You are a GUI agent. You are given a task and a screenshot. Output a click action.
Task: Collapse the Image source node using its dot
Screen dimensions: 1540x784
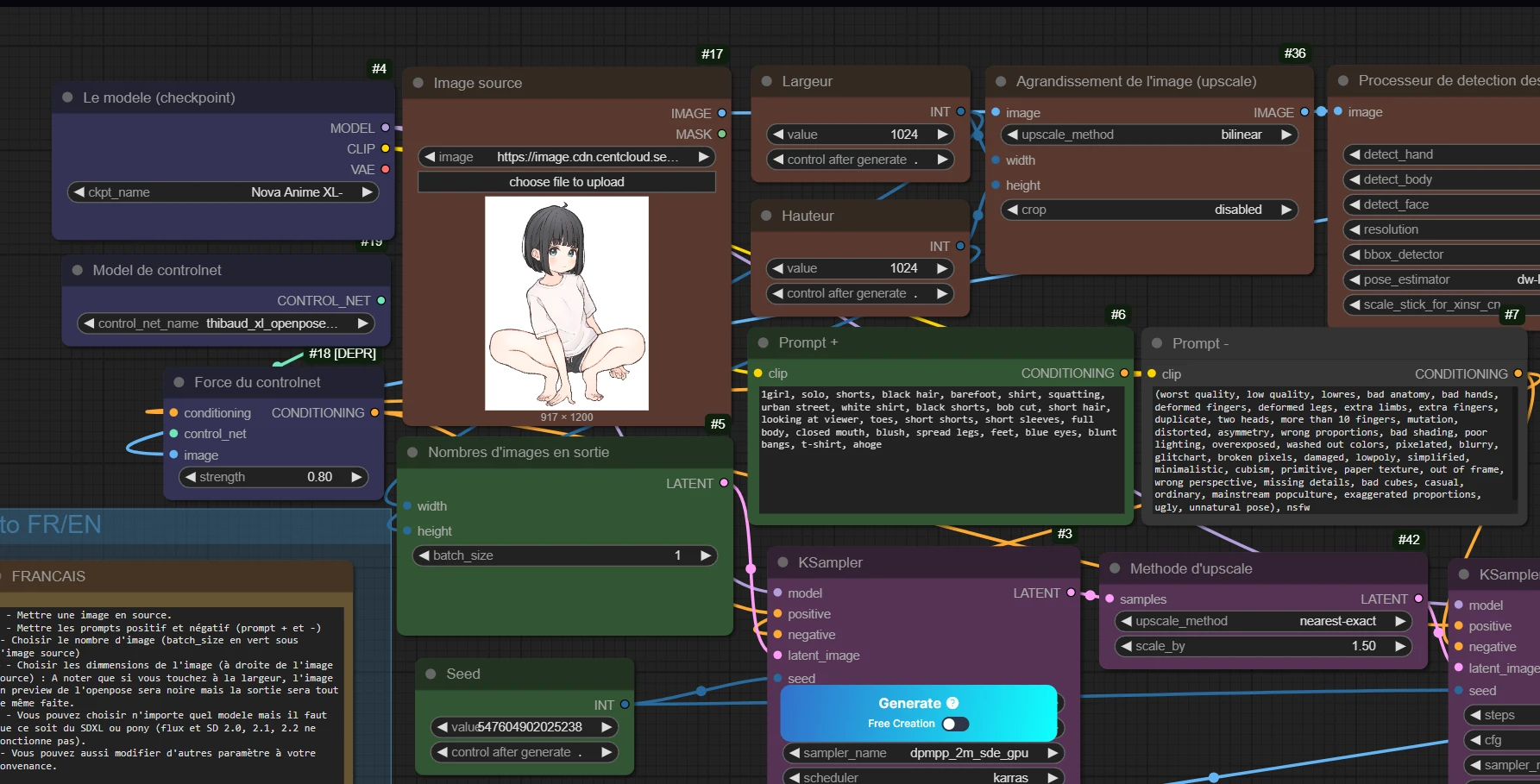tap(418, 84)
